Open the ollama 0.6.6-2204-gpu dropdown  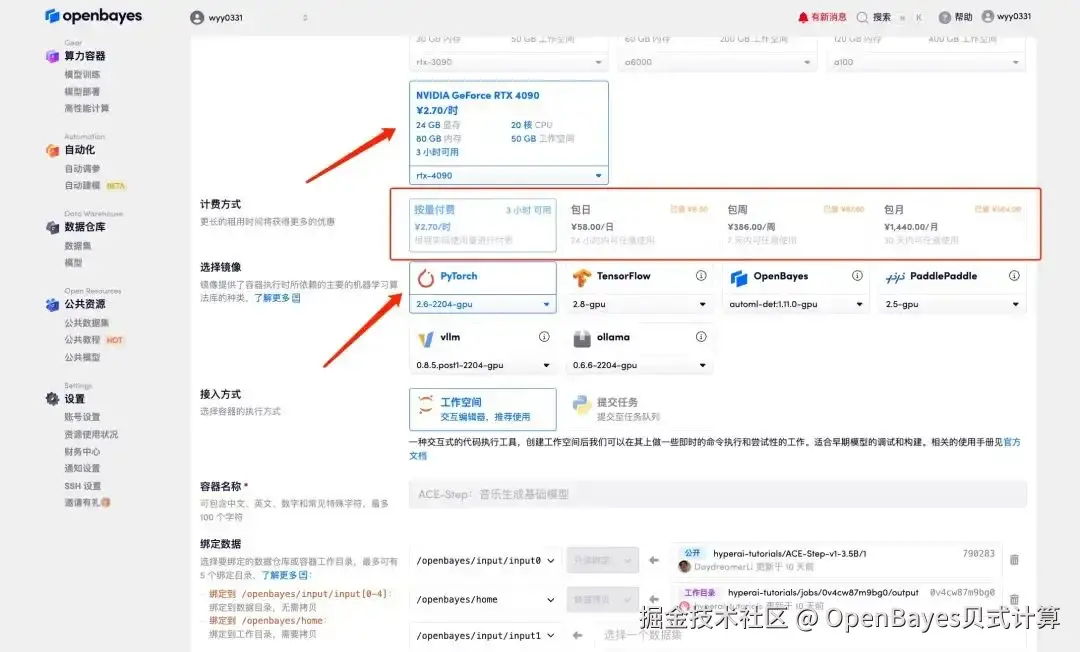pos(638,365)
